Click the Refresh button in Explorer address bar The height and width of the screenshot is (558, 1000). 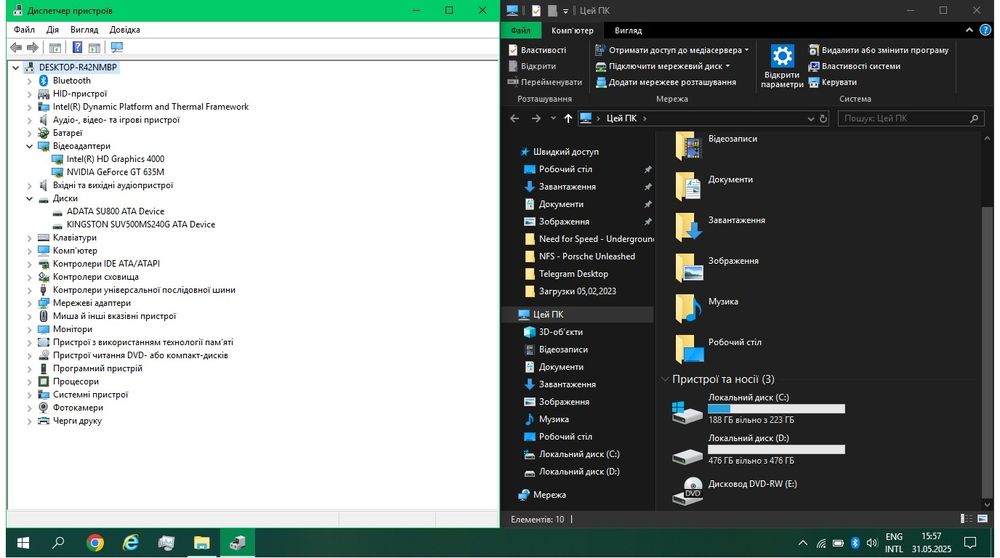(x=823, y=119)
